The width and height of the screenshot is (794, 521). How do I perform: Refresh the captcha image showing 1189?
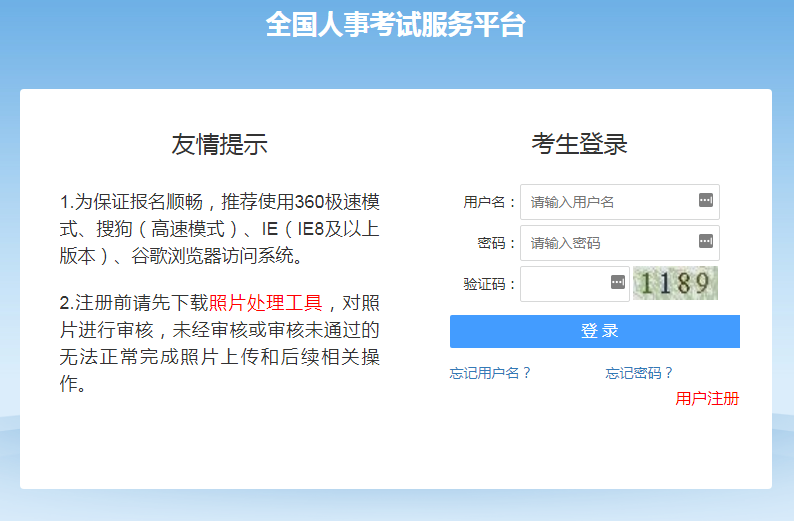click(675, 283)
